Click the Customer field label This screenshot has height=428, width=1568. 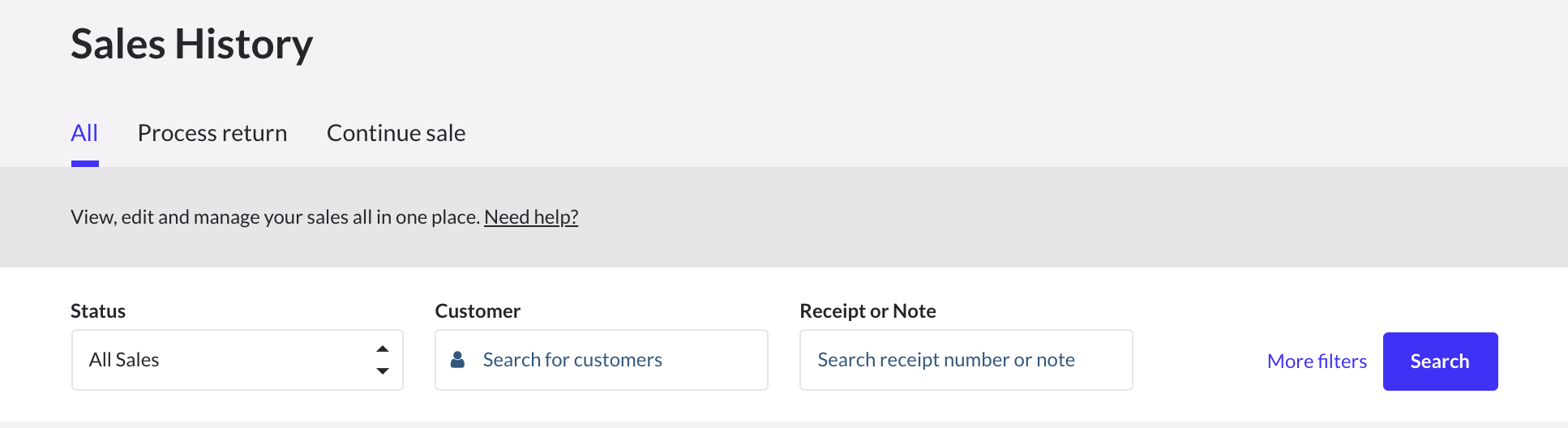pyautogui.click(x=478, y=311)
